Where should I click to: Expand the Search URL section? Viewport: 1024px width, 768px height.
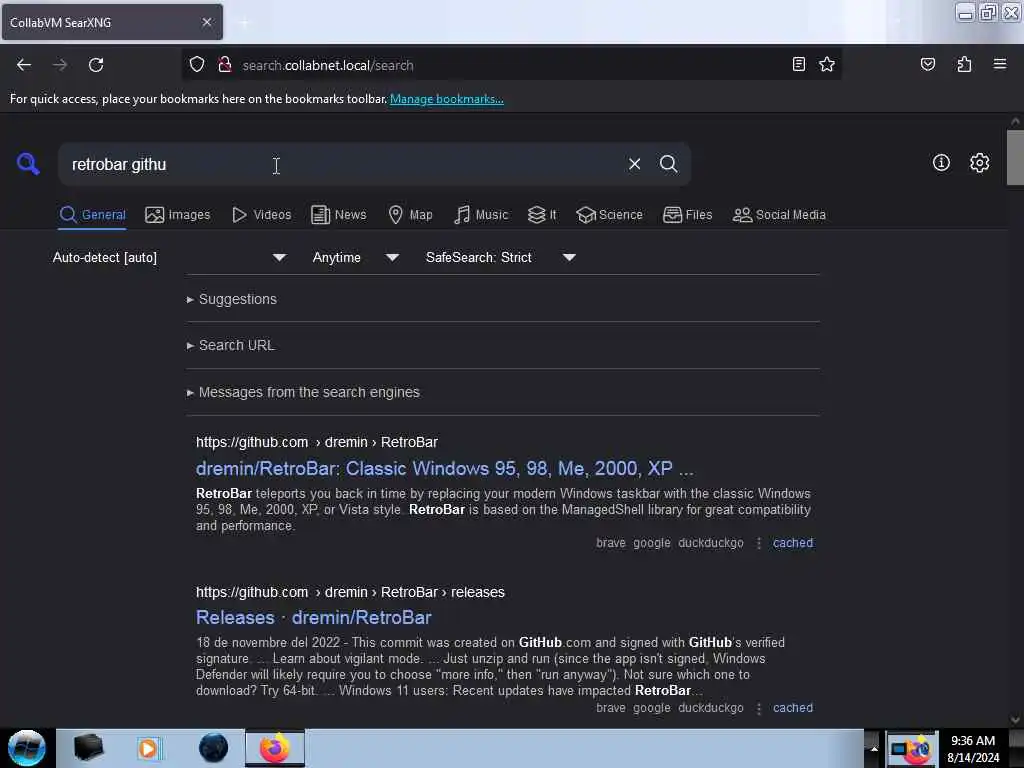point(231,345)
